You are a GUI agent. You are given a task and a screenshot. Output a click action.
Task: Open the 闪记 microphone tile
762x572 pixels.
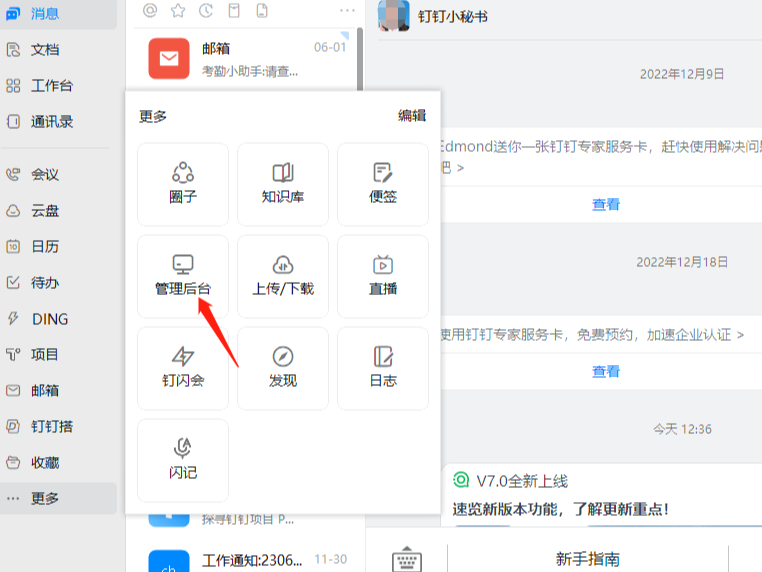coord(183,460)
